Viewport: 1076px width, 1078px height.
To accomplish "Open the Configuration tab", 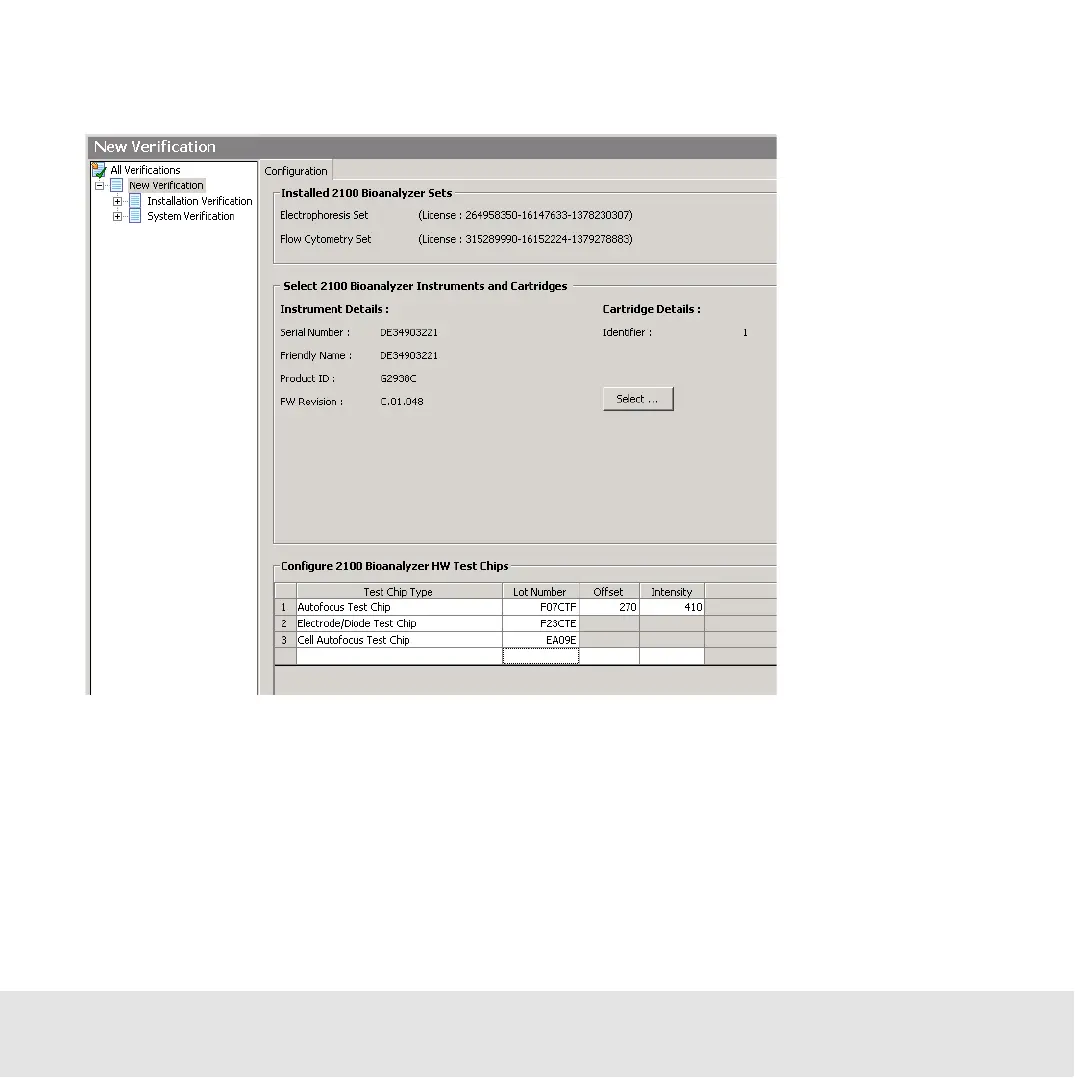I will coord(296,170).
